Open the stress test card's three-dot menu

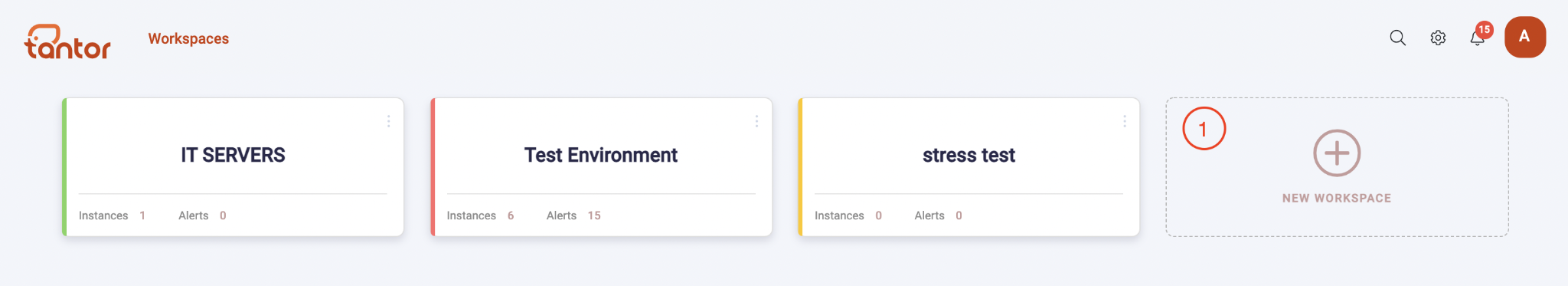(x=1124, y=121)
